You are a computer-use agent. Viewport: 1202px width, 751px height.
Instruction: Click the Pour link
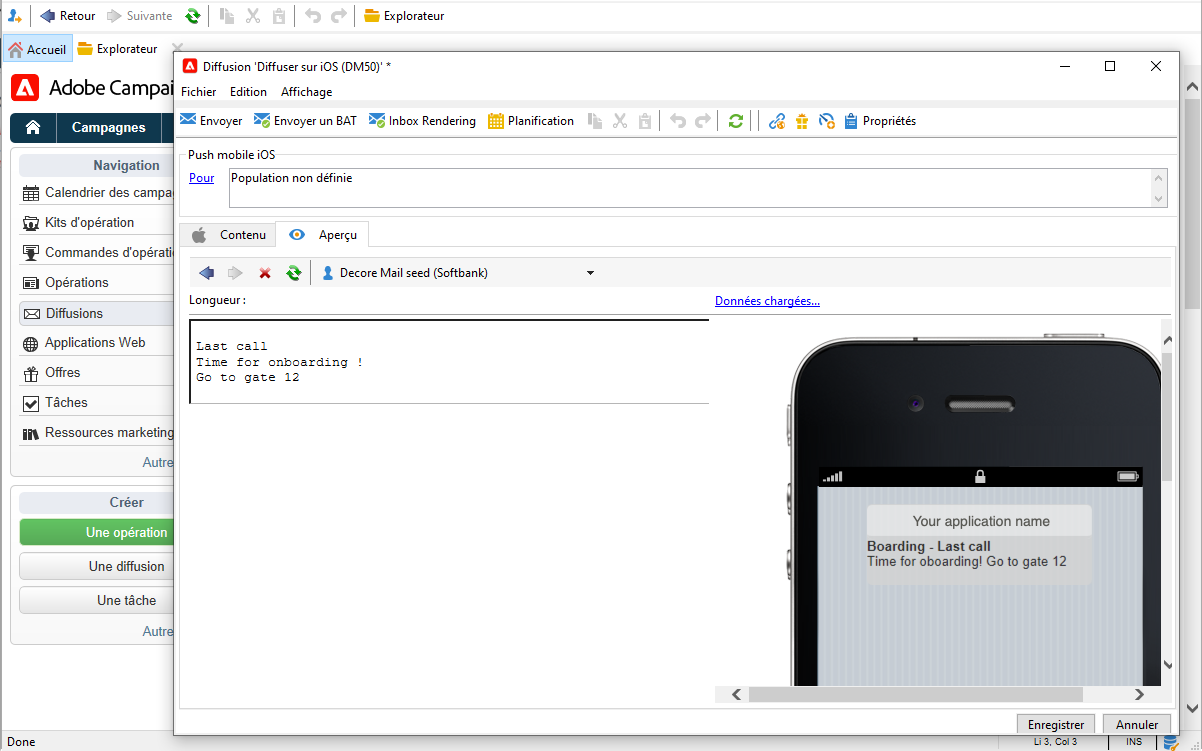pyautogui.click(x=201, y=178)
